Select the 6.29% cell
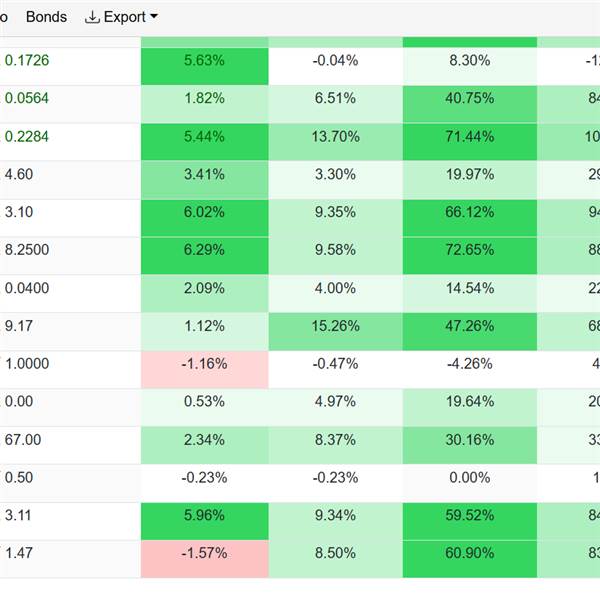 [205, 251]
